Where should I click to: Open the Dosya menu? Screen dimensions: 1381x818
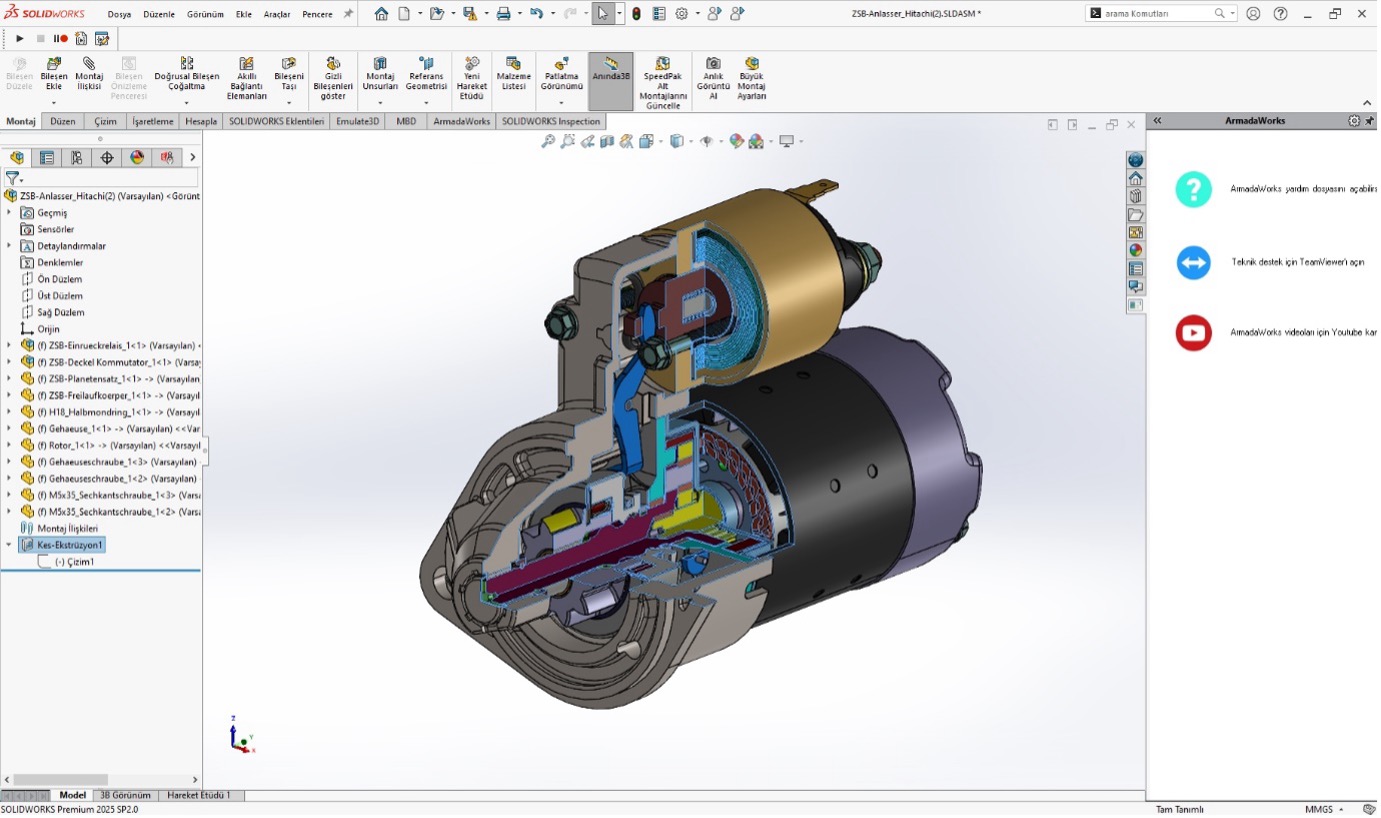tap(119, 14)
